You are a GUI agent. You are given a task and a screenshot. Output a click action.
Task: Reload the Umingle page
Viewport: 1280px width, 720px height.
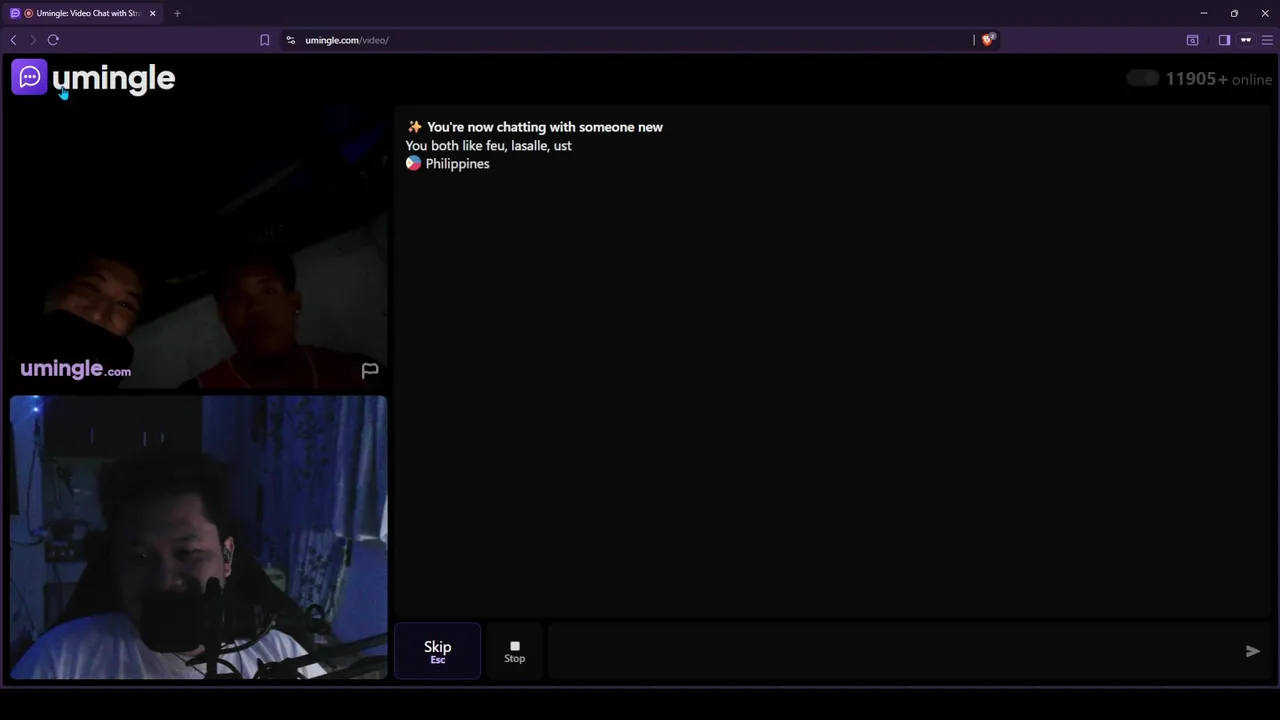click(53, 40)
